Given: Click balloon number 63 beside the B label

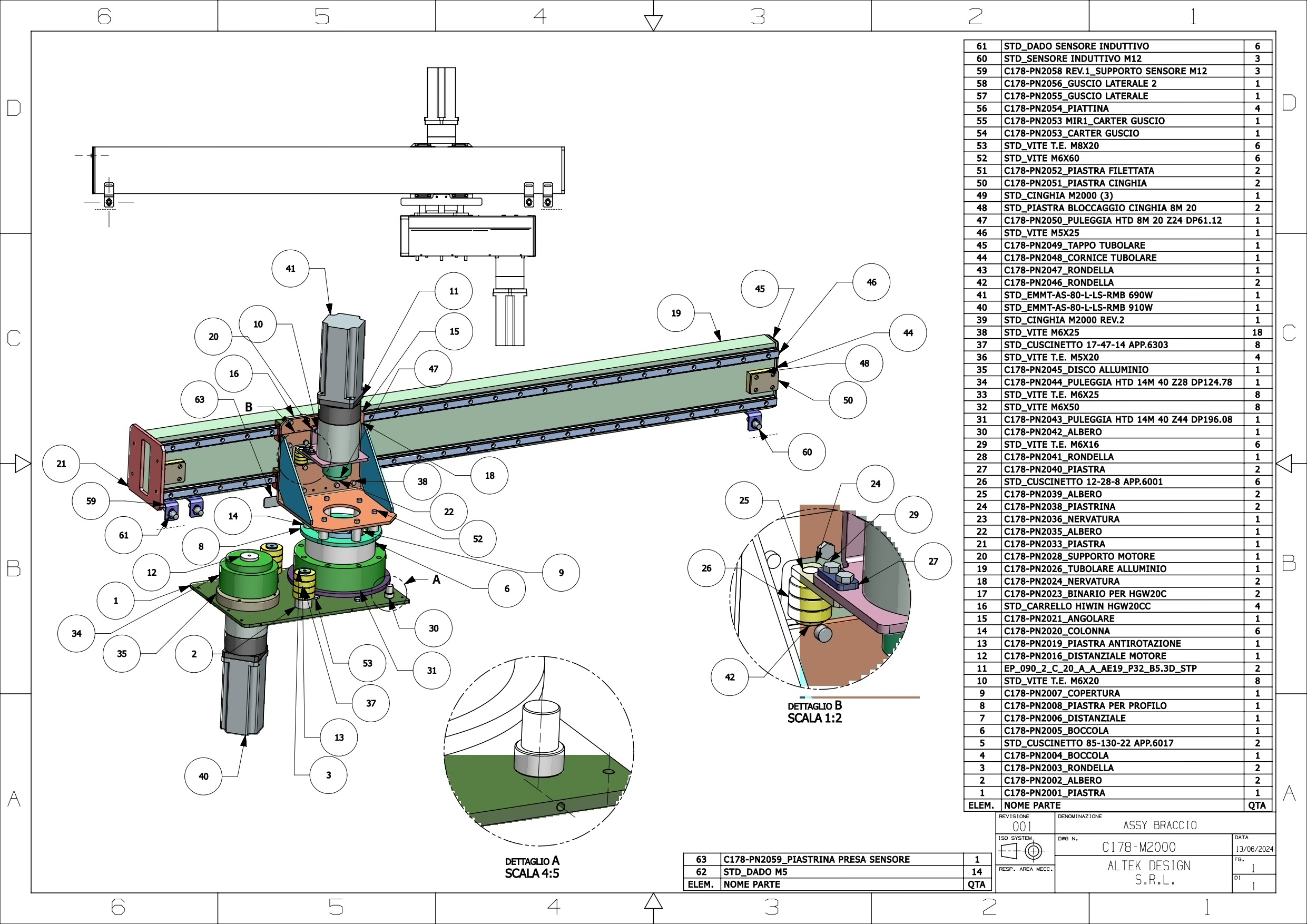Looking at the screenshot, I should [x=199, y=399].
